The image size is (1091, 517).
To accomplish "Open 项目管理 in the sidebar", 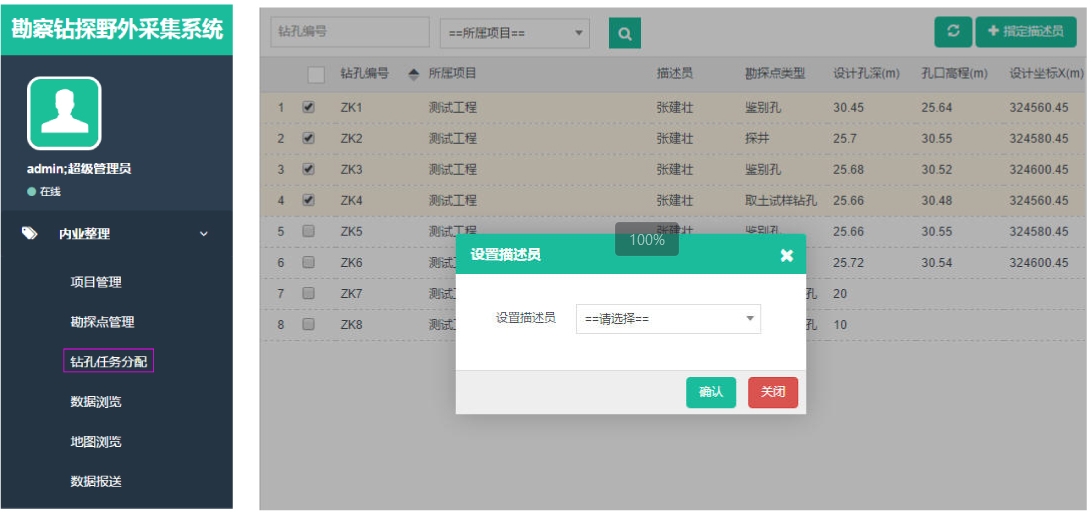I will click(x=96, y=282).
